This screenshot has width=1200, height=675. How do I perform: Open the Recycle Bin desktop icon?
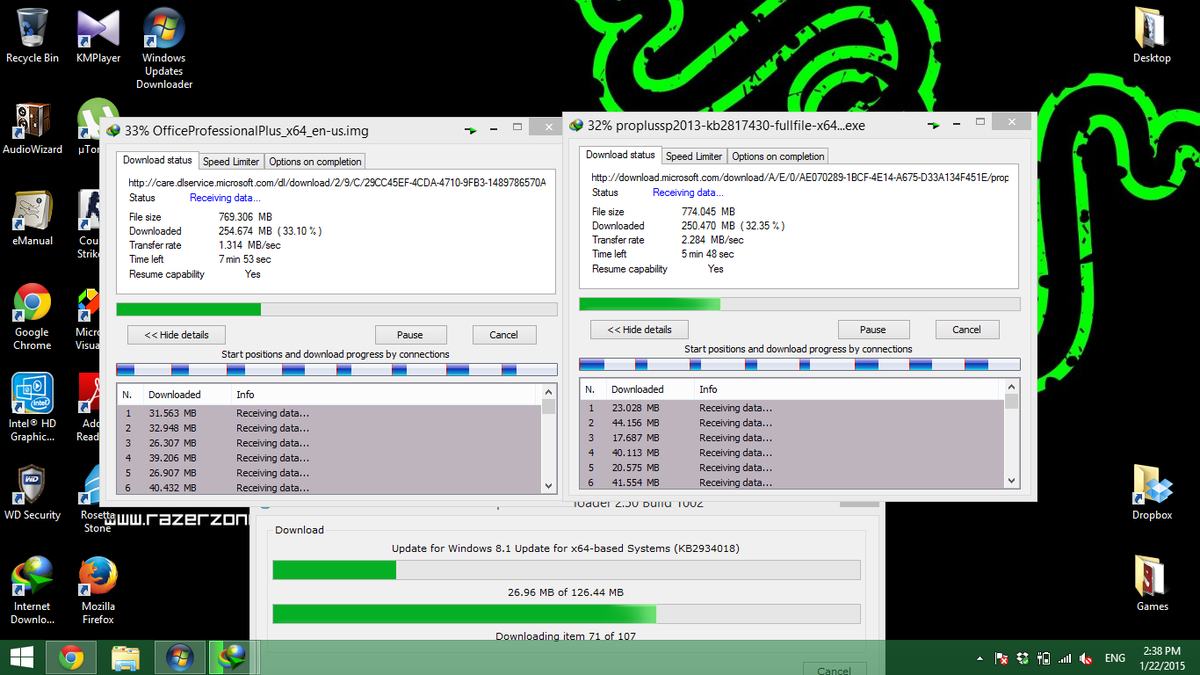32,35
